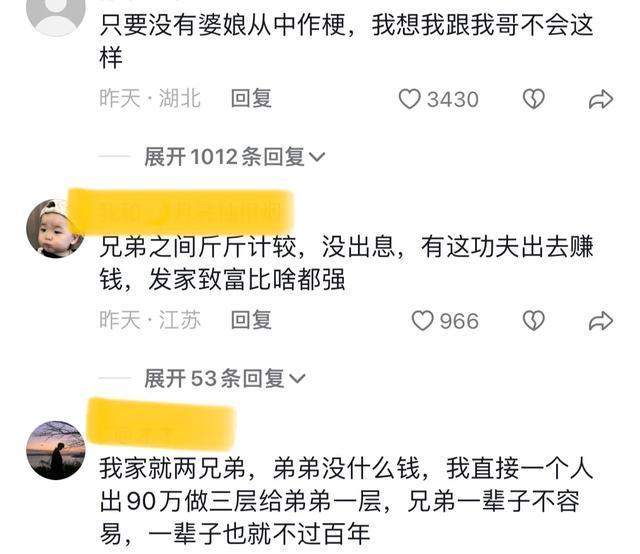Open baby avatar commenter profile

tap(55, 229)
